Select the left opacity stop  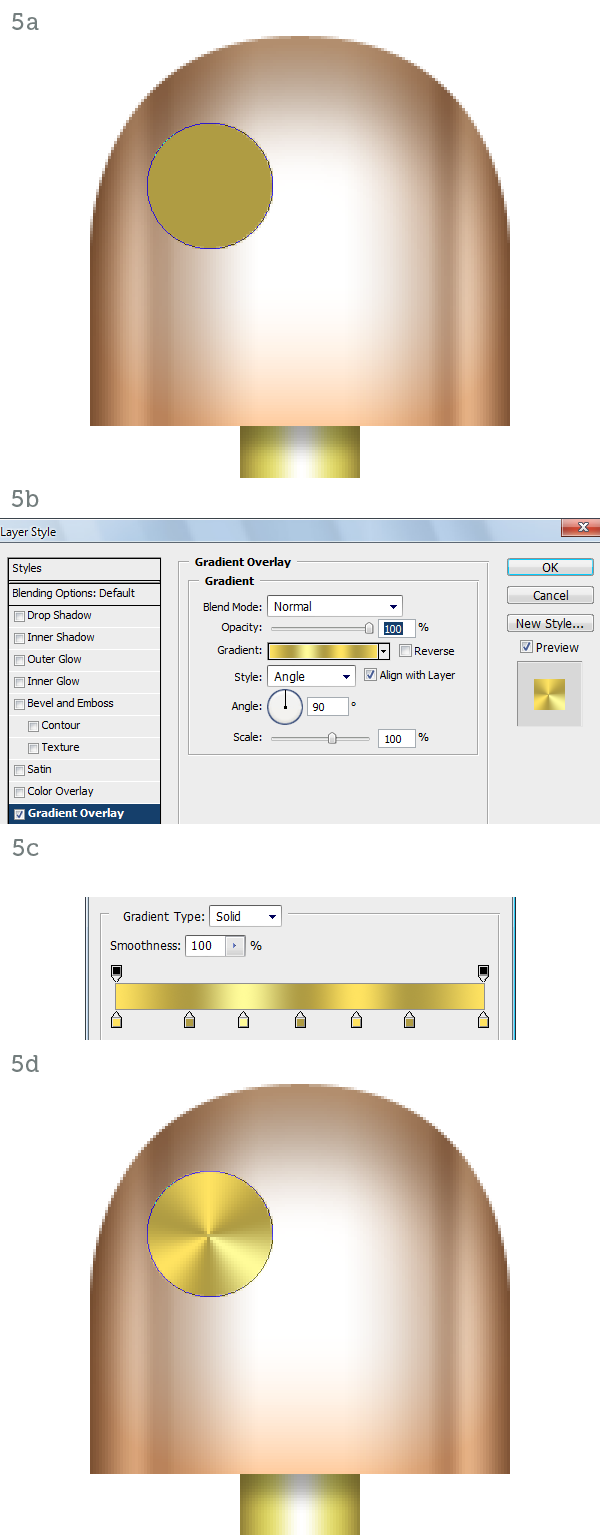coord(116,972)
